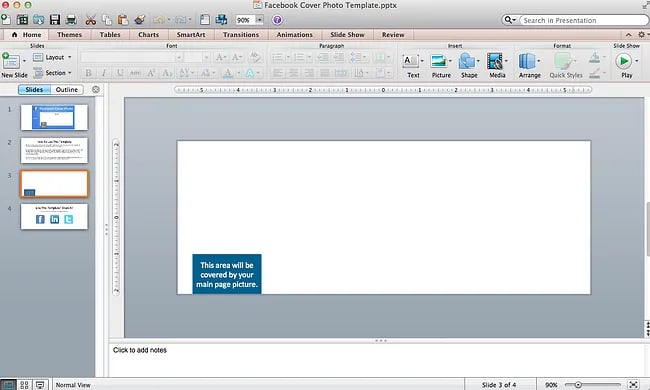Collapse the ribbon with the chevron arrow

tap(628, 35)
